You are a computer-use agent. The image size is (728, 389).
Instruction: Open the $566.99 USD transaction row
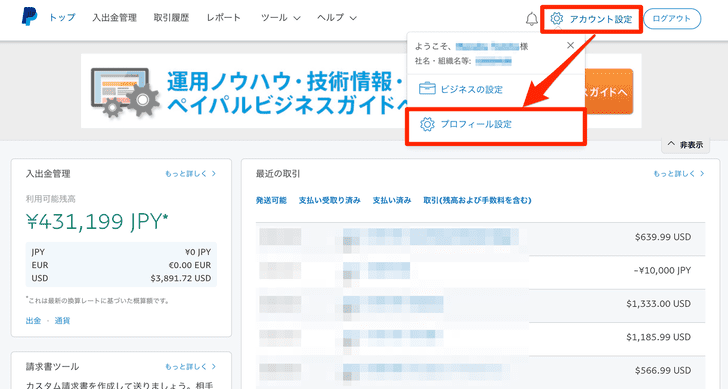pos(480,371)
